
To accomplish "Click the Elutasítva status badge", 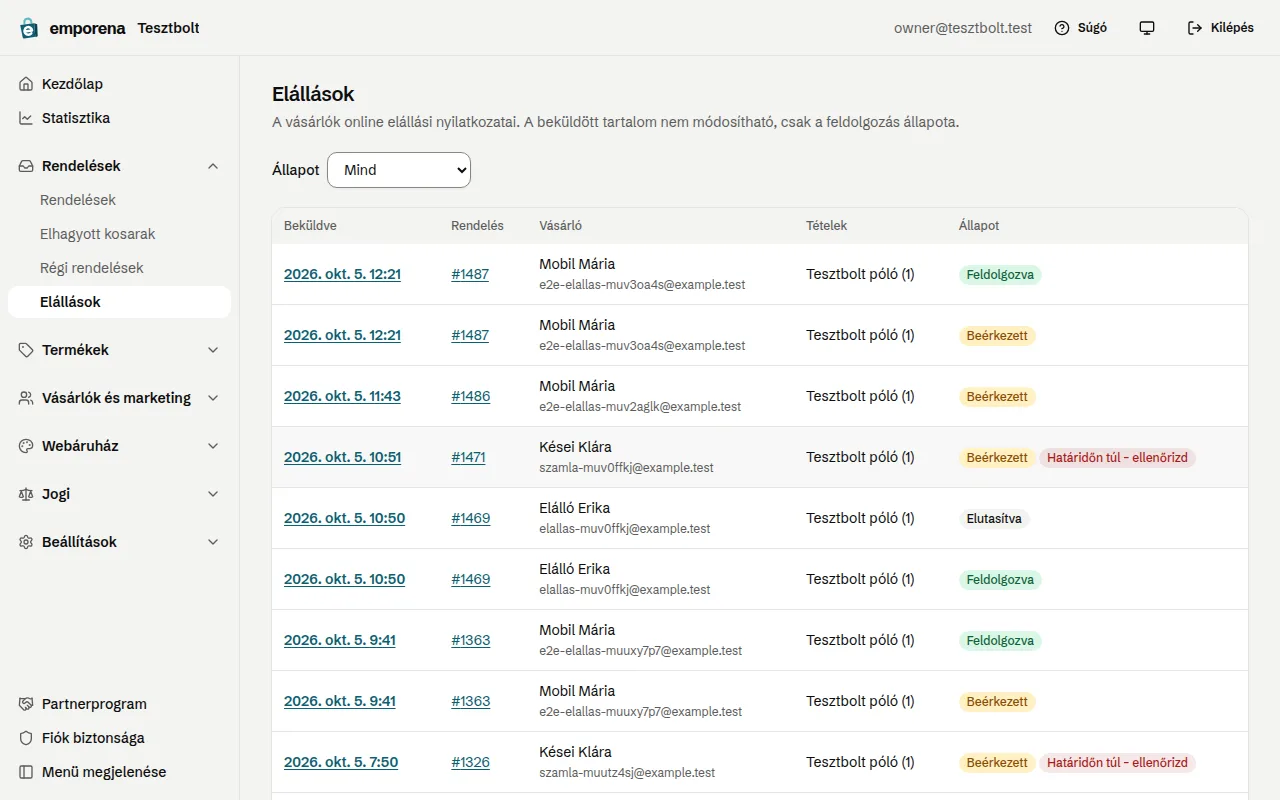I will coord(994,519).
